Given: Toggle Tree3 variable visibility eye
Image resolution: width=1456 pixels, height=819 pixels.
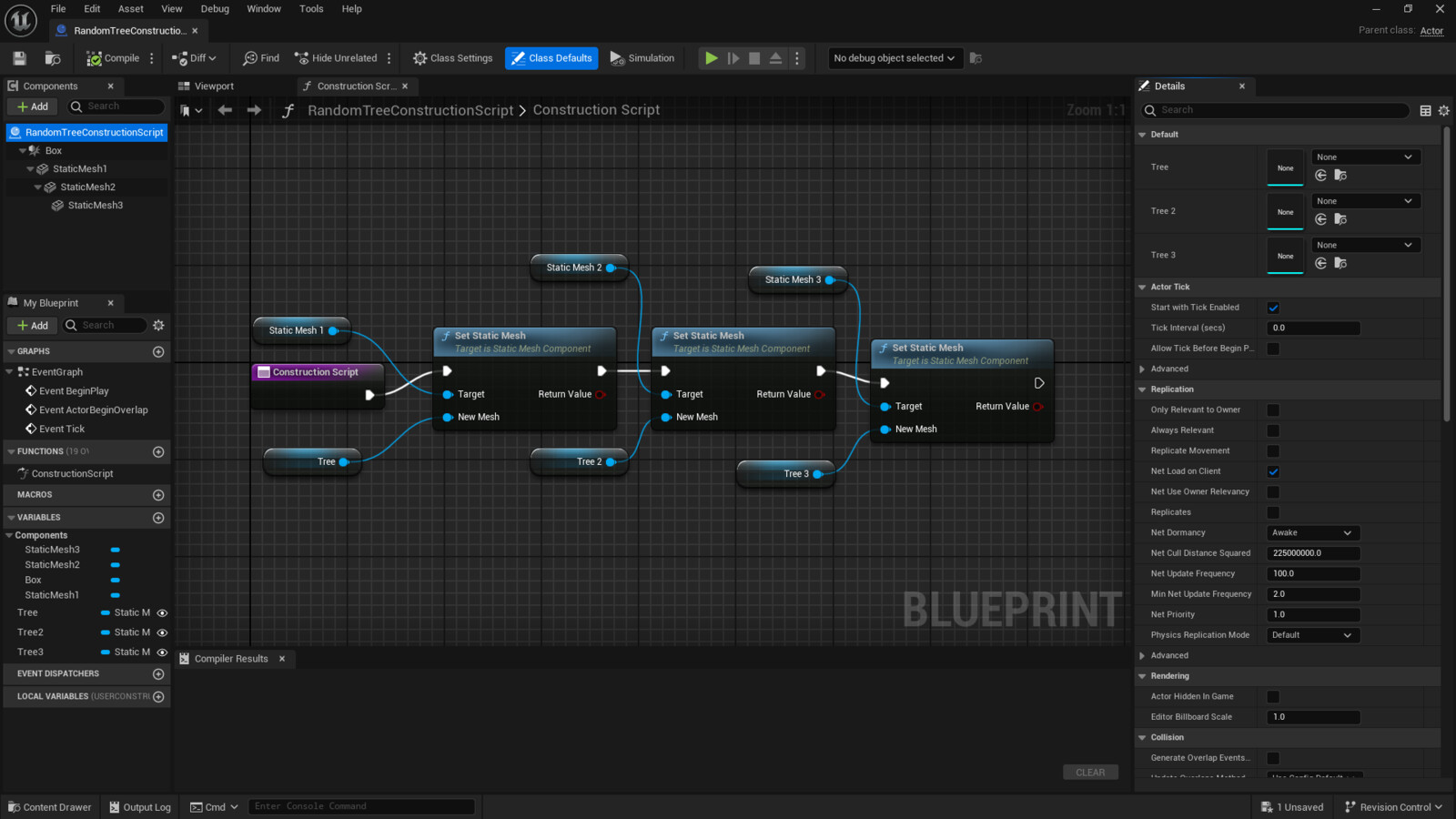Looking at the screenshot, I should [162, 652].
